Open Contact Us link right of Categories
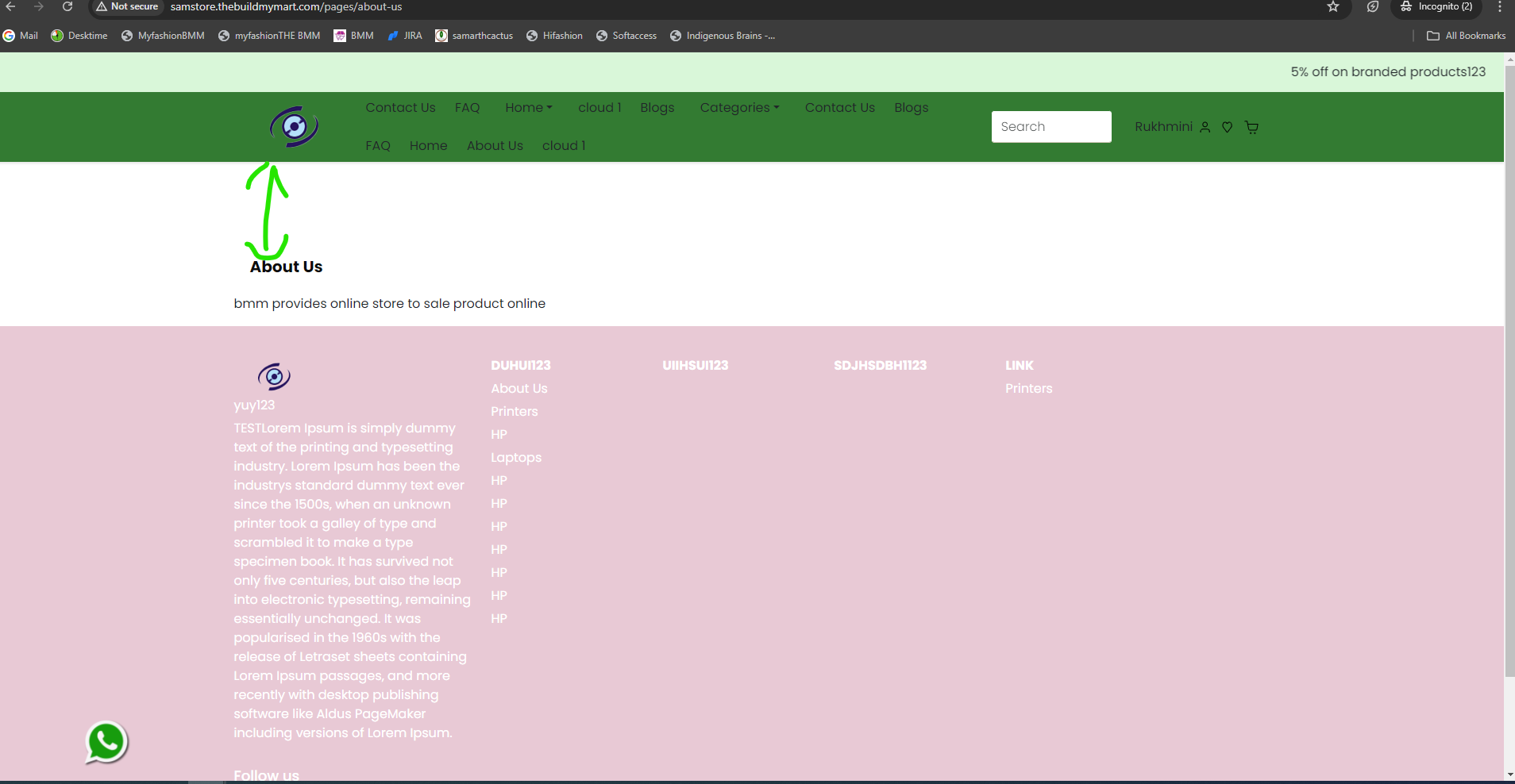The image size is (1515, 784). tap(840, 108)
